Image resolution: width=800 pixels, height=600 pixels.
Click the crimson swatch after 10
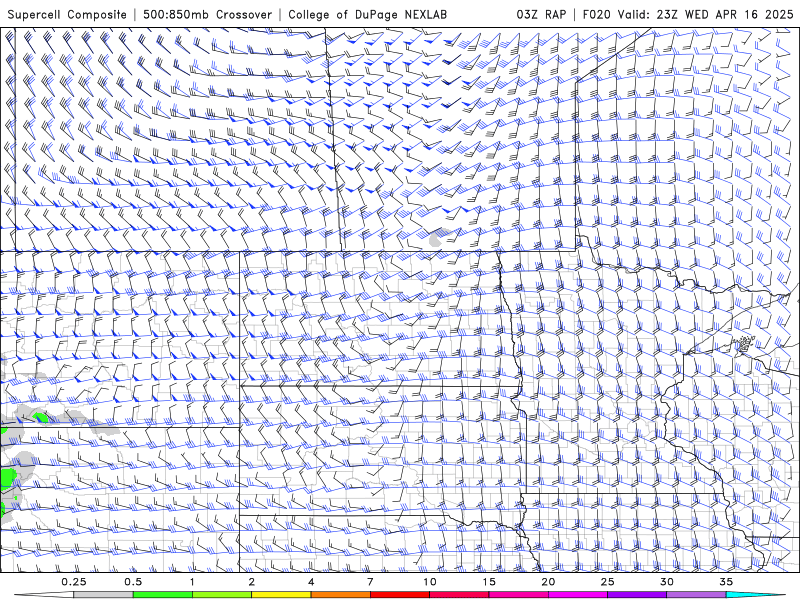tap(459, 595)
